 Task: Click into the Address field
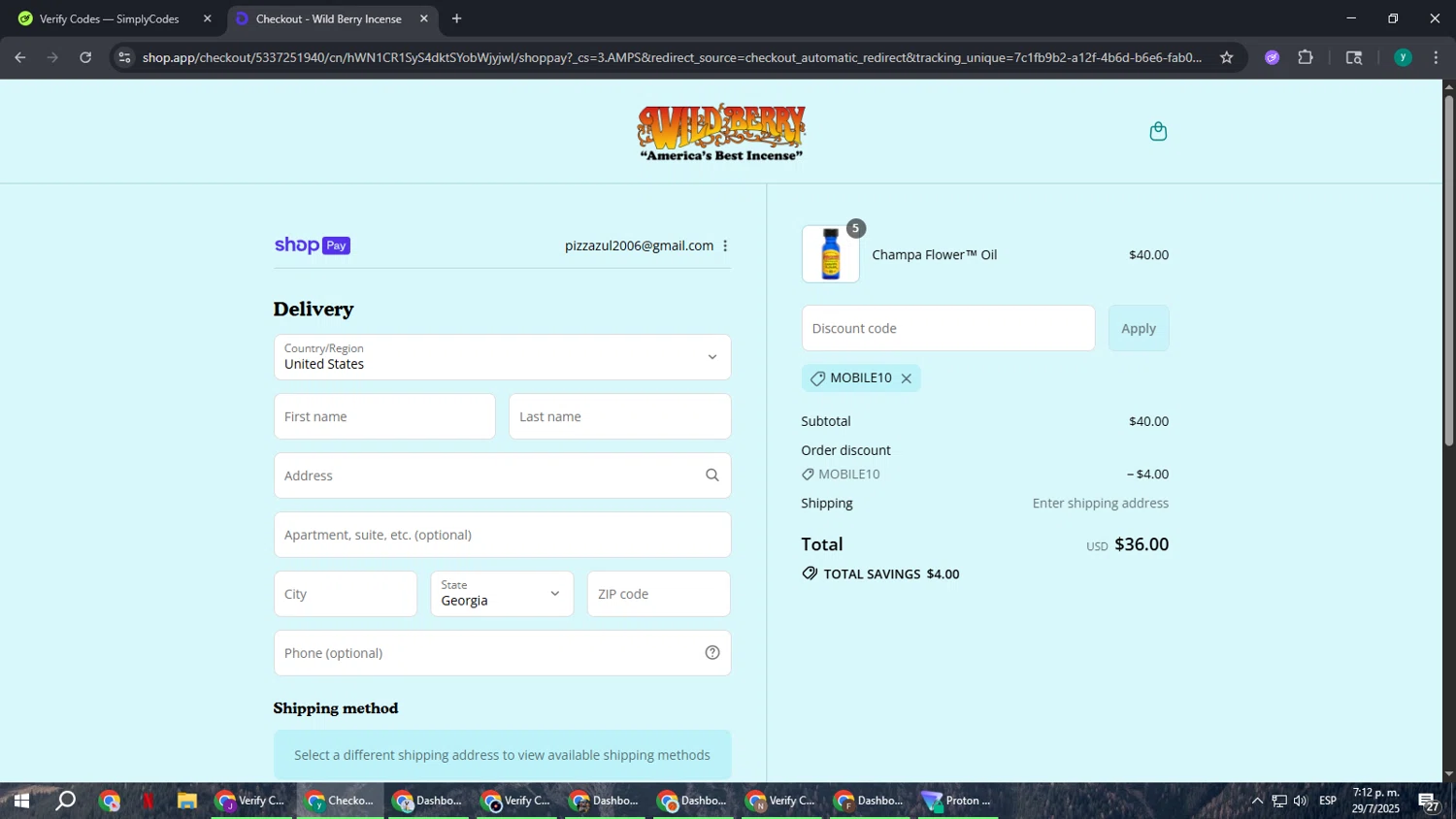(502, 475)
